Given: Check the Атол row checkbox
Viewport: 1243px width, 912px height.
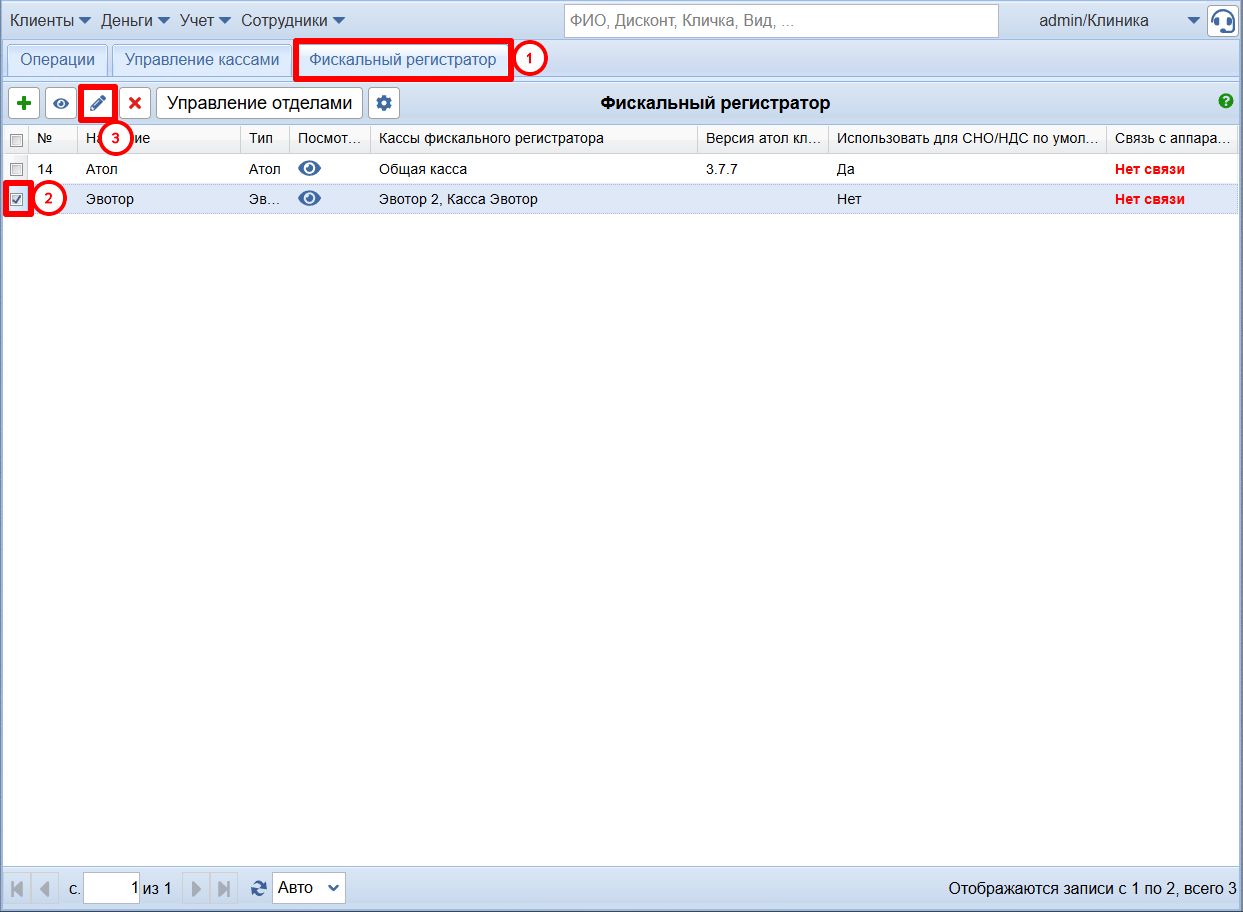Looking at the screenshot, I should click(x=17, y=170).
